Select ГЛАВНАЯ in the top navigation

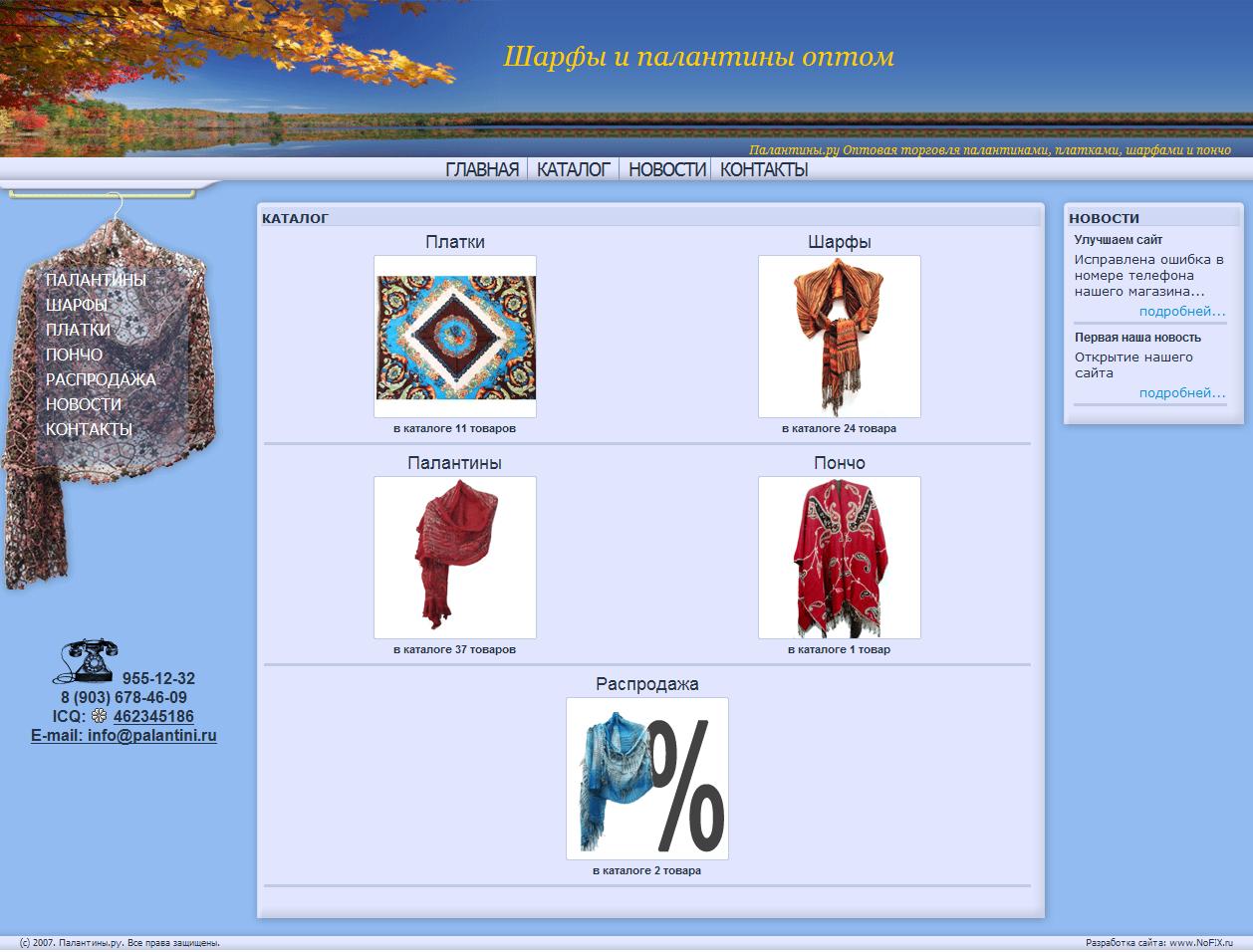pyautogui.click(x=482, y=168)
